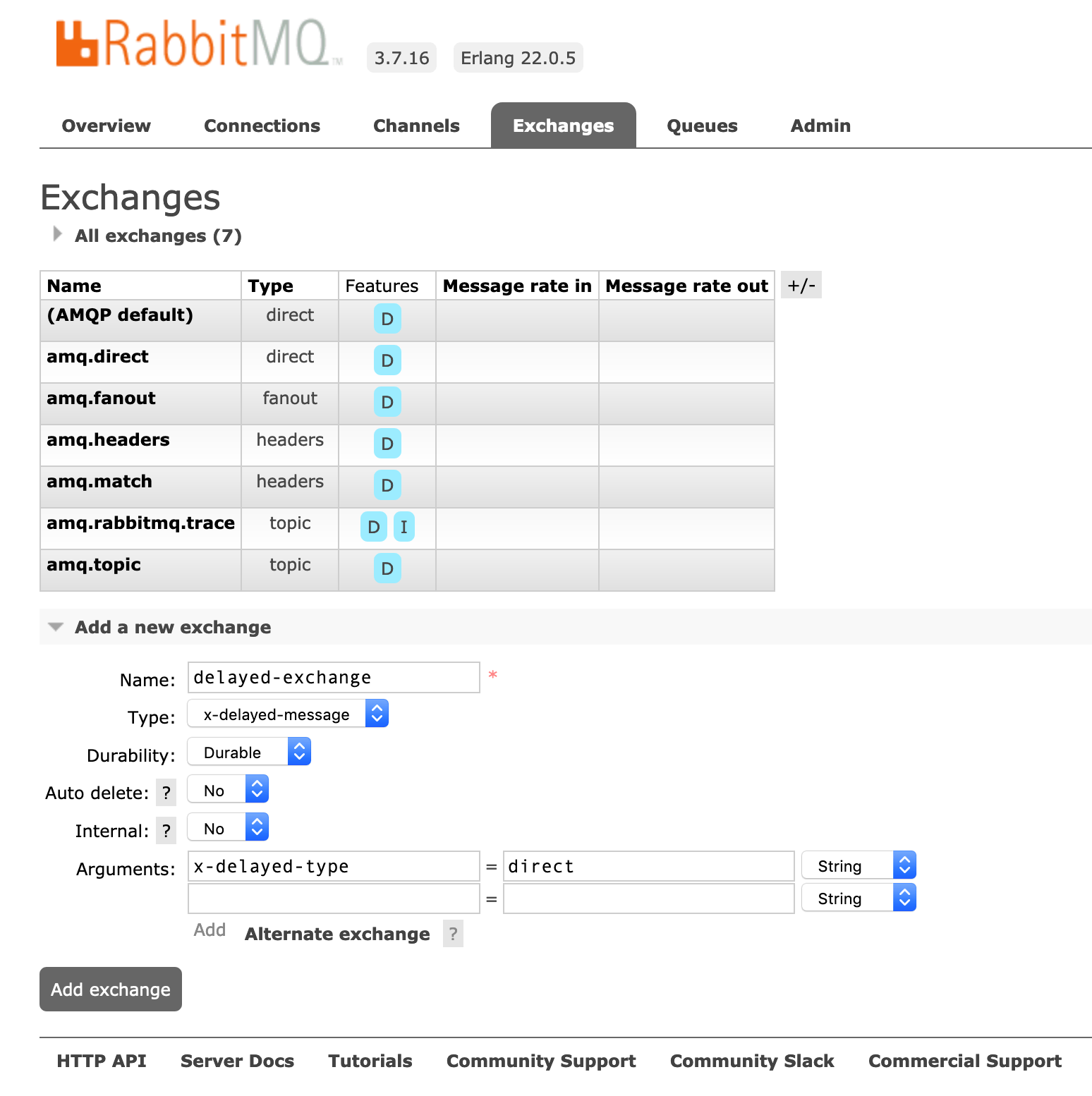Viewport: 1092px width, 1096px height.
Task: Click the RabbitMQ logo
Action: coord(198,44)
